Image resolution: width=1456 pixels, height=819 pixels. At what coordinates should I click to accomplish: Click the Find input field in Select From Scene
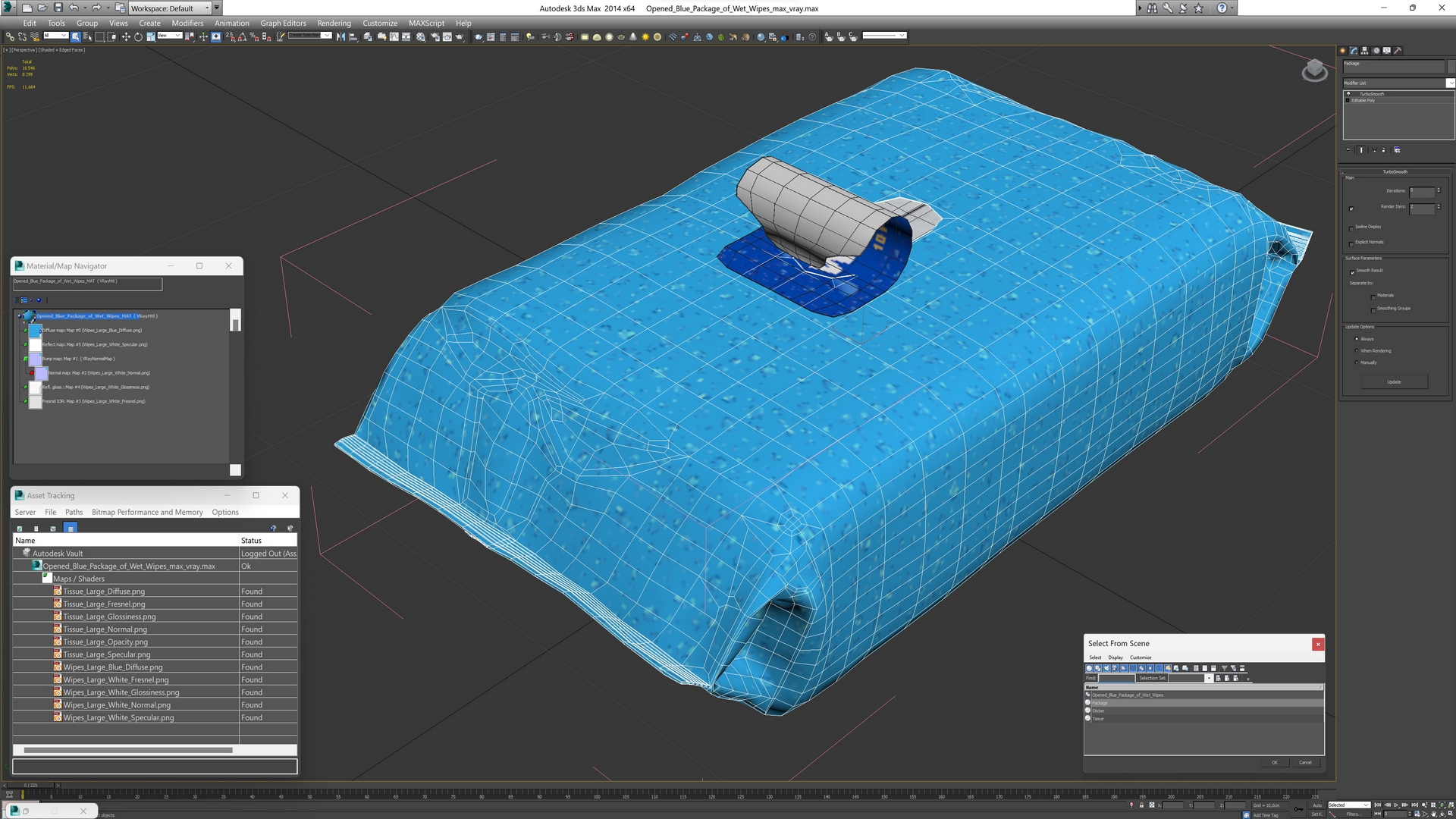pyautogui.click(x=1116, y=678)
